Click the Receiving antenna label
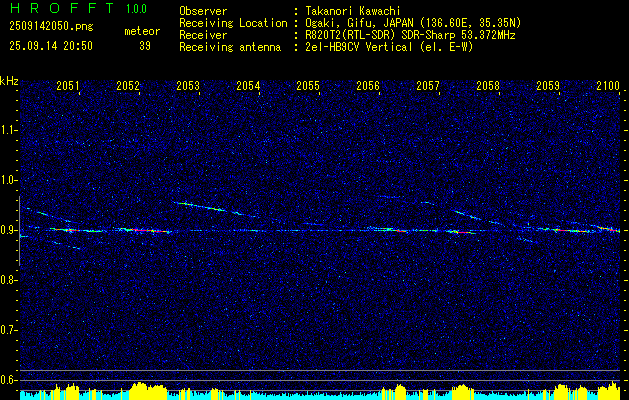 coord(230,47)
